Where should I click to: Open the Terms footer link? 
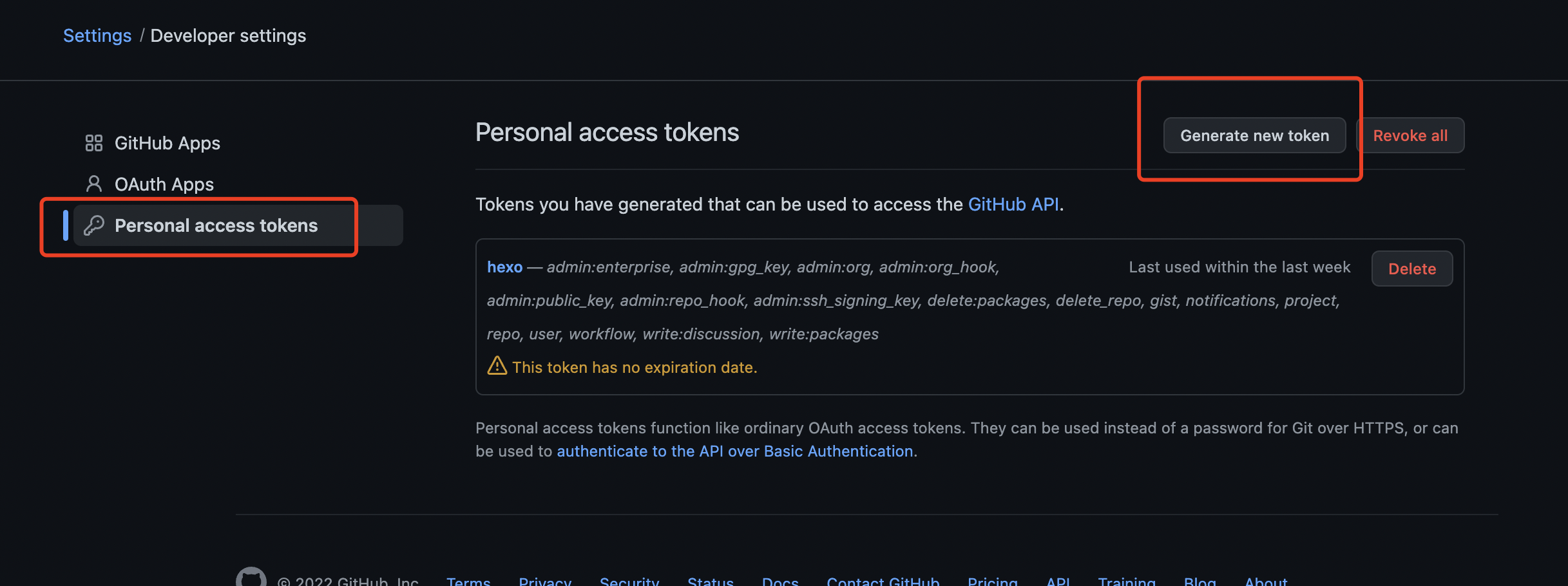pos(468,581)
